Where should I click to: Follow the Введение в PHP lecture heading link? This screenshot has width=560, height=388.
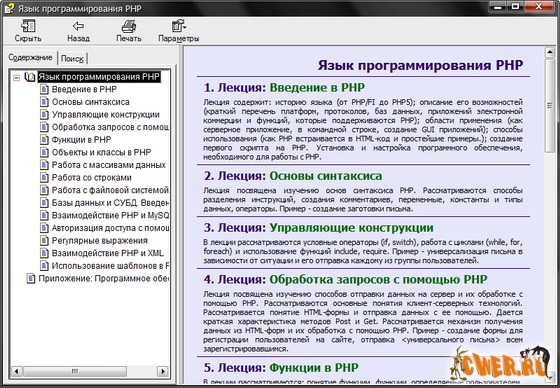pos(317,88)
